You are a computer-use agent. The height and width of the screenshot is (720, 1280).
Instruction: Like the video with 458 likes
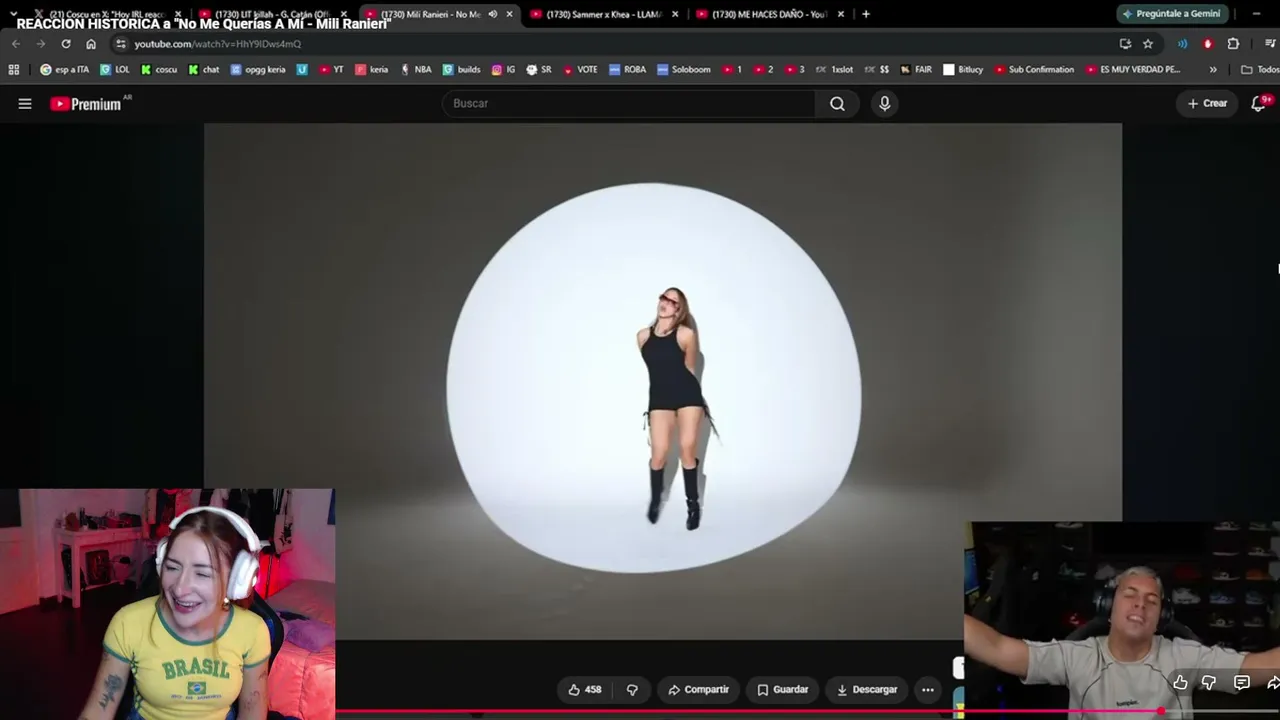pyautogui.click(x=585, y=689)
